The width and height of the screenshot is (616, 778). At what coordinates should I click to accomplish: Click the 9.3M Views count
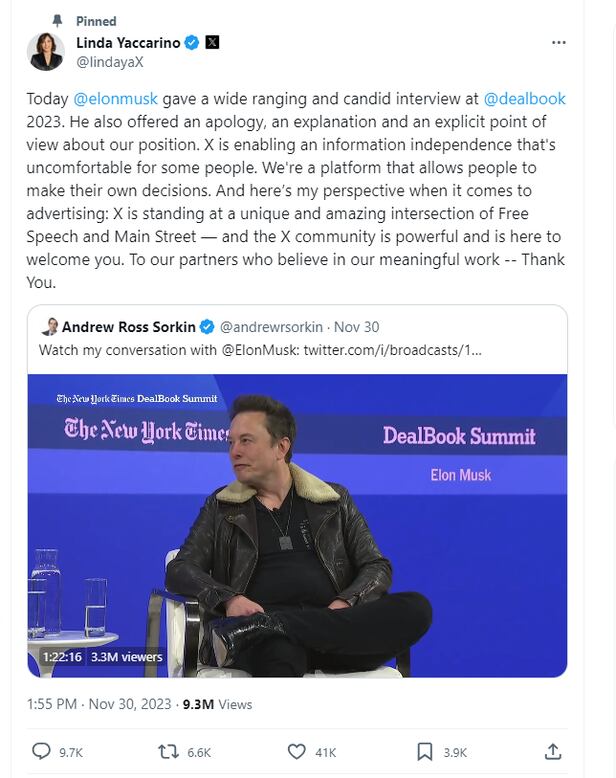[x=216, y=704]
